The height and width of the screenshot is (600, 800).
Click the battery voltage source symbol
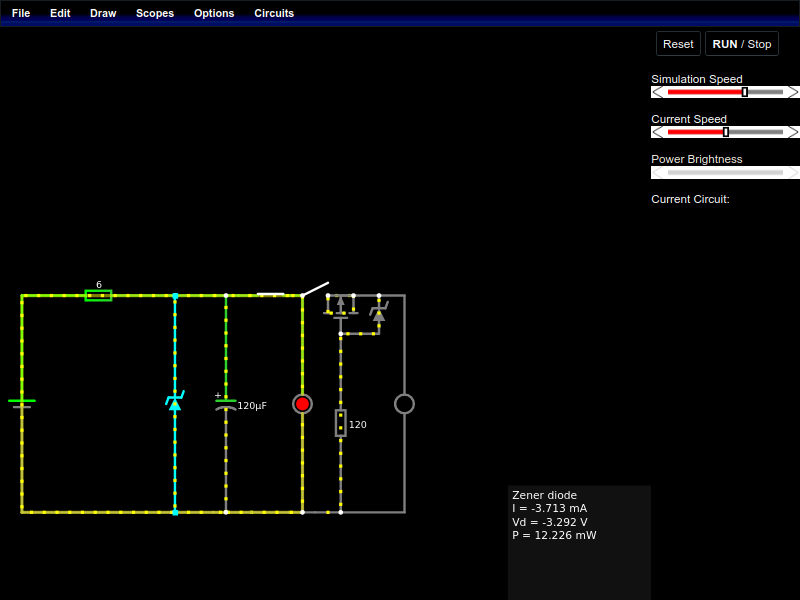point(22,403)
